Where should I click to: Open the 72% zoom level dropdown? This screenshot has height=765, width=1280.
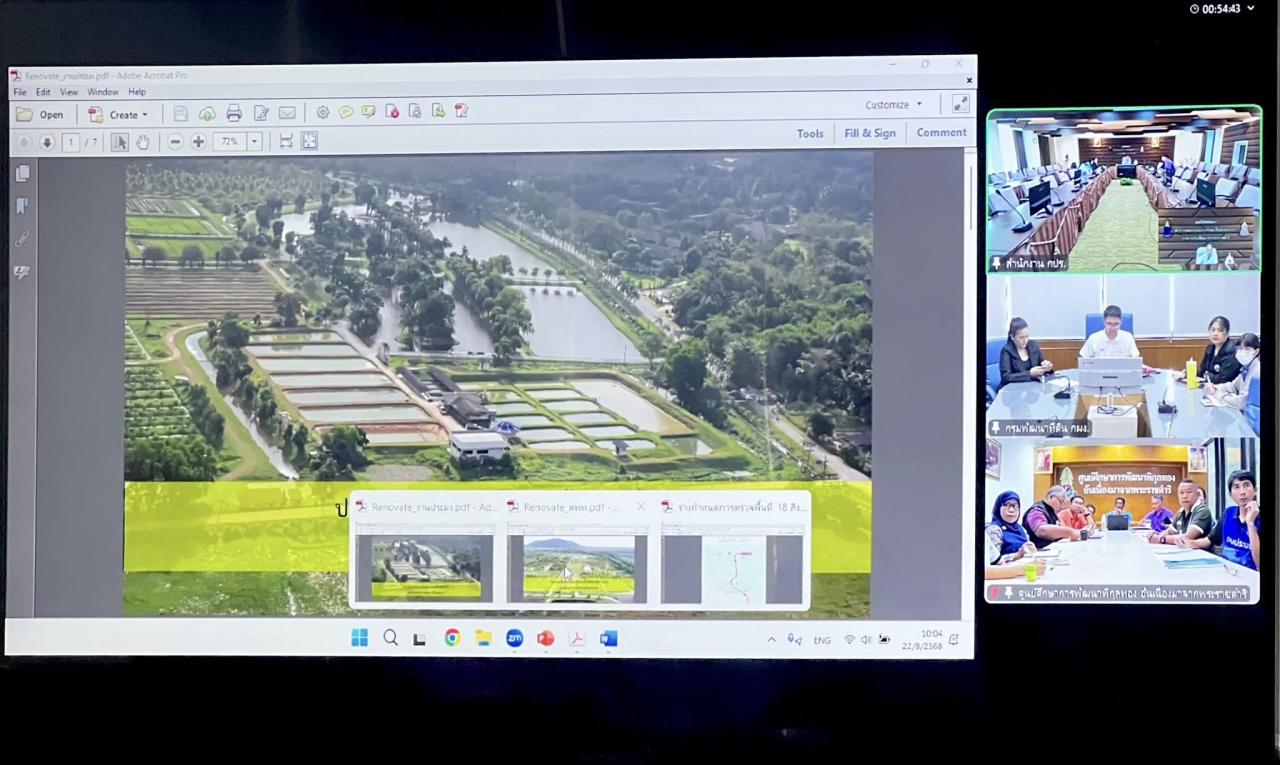pyautogui.click(x=255, y=141)
